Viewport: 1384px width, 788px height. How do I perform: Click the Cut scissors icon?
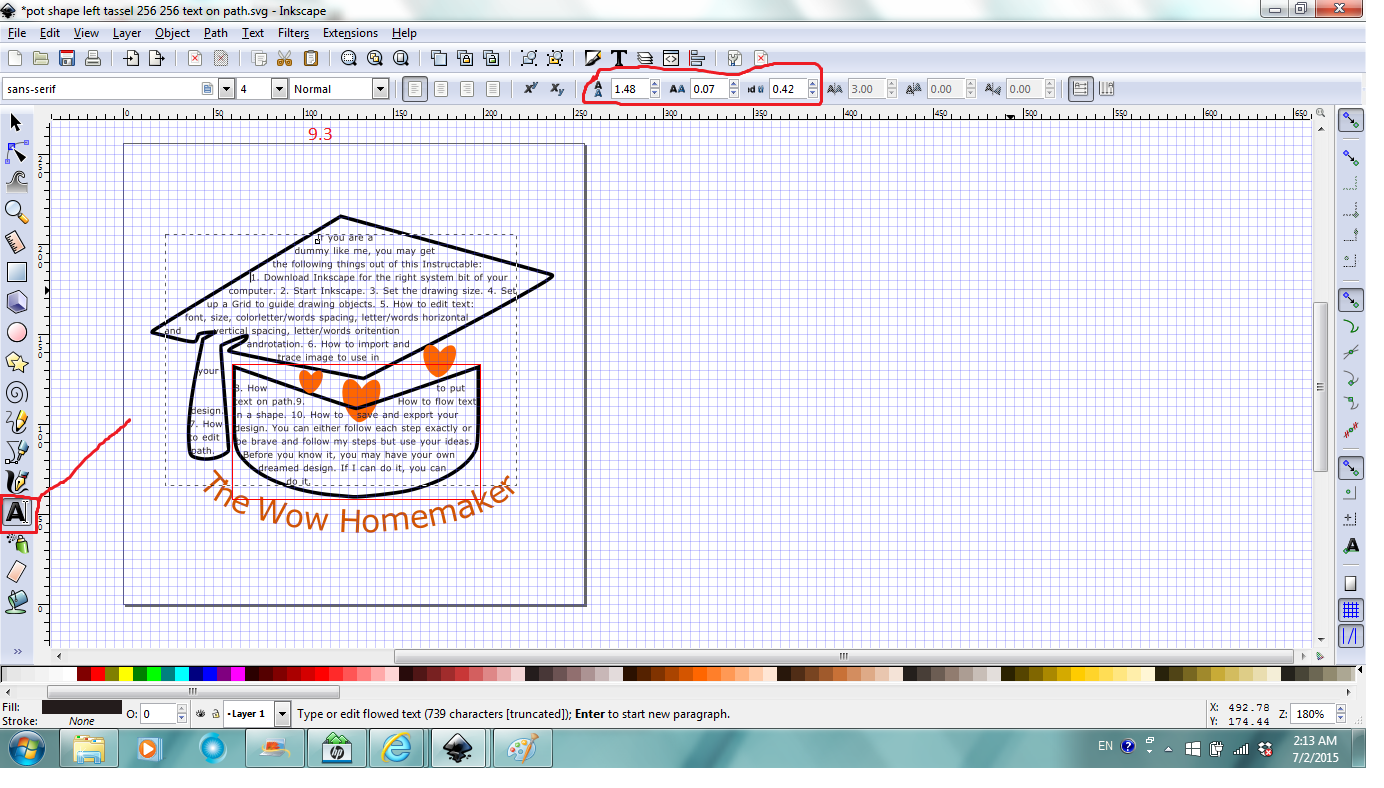point(284,58)
